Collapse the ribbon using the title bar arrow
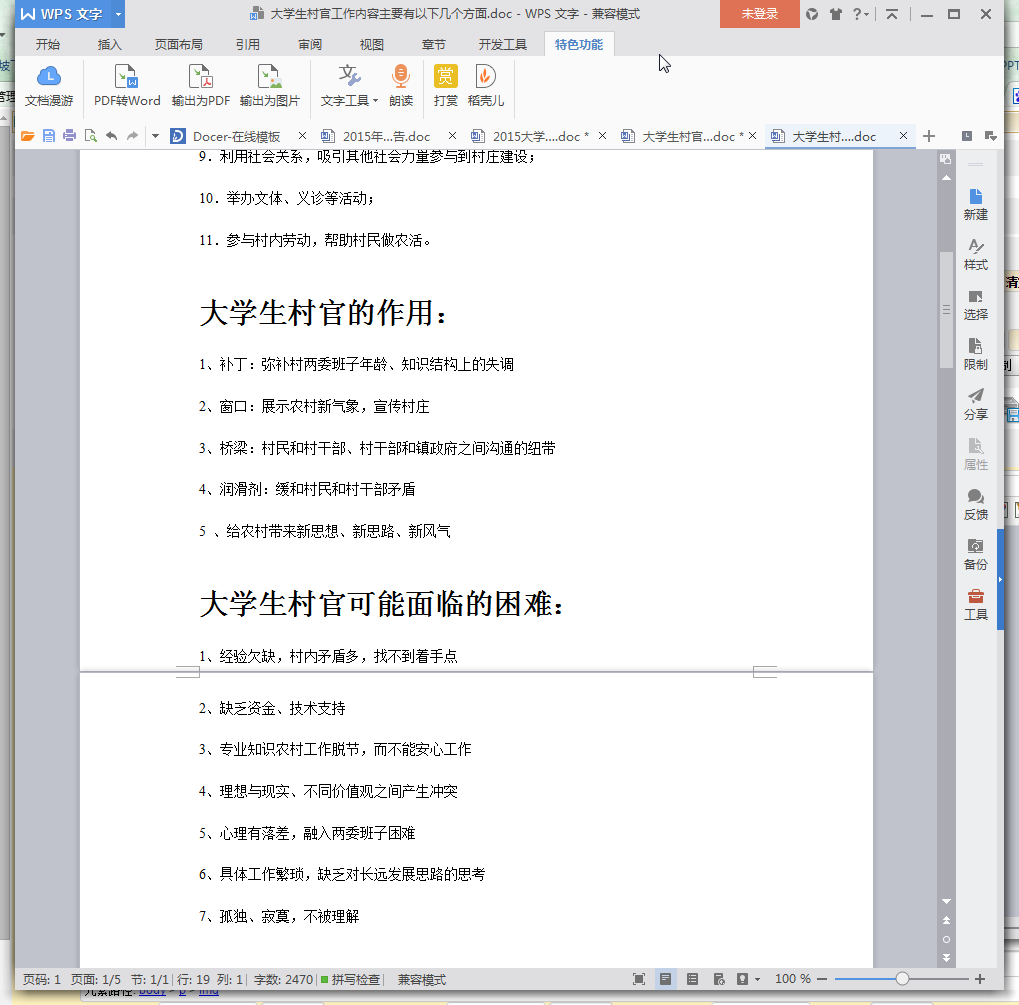 point(892,14)
